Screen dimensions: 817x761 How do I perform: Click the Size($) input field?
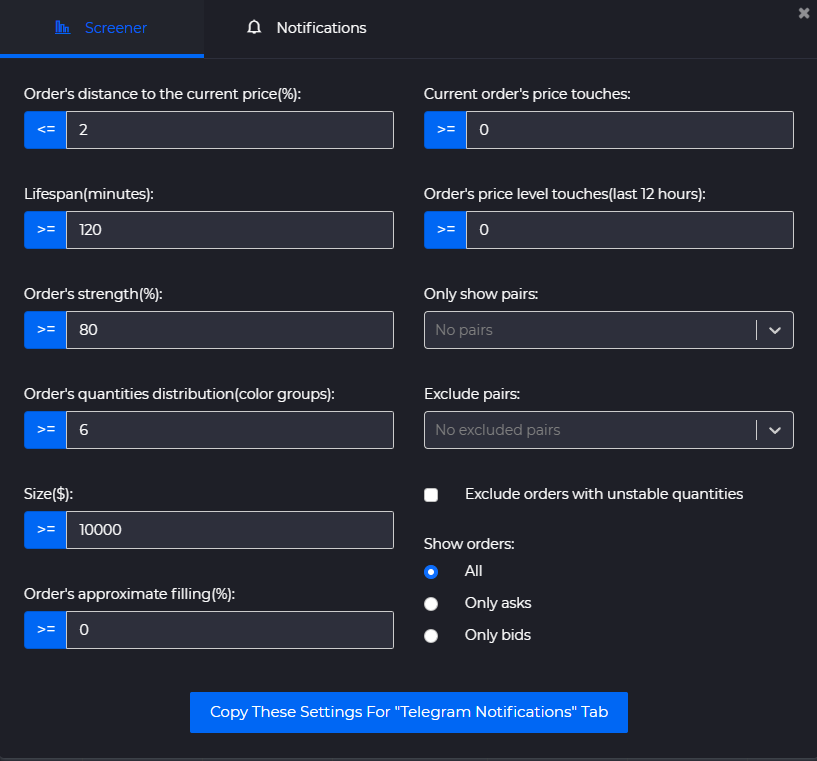point(229,530)
